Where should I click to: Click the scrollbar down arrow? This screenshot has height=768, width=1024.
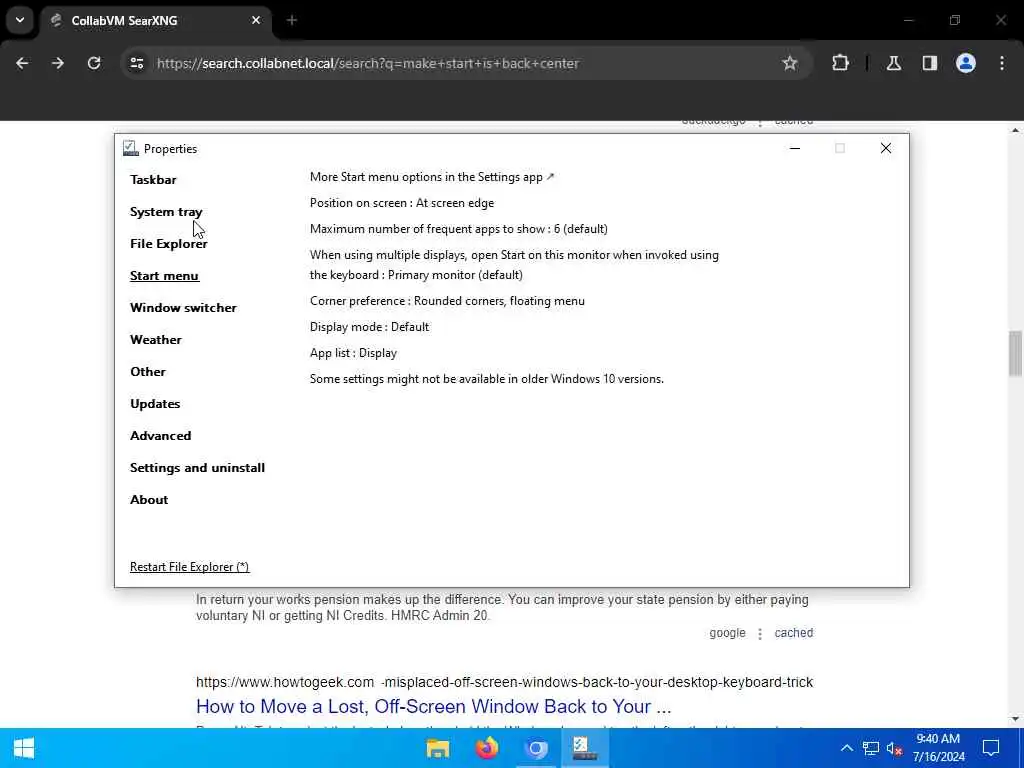click(x=1015, y=720)
